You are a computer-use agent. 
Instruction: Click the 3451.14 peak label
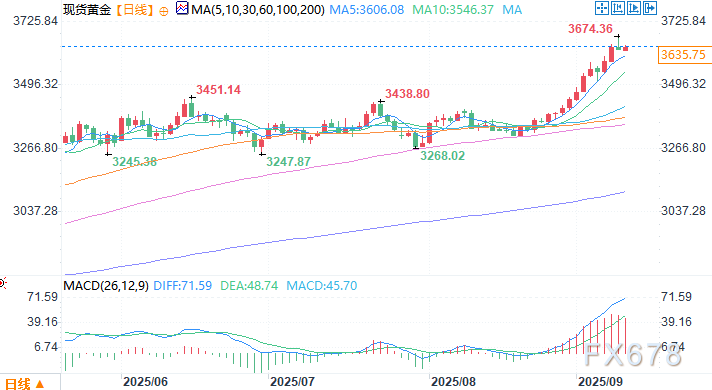pos(218,90)
